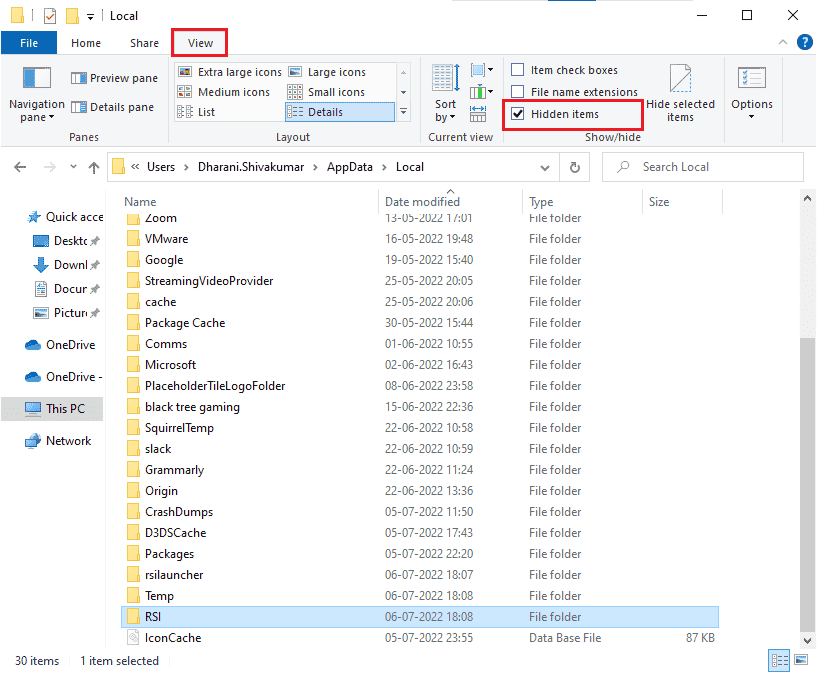This screenshot has height=673, width=817.
Task: Expand the Users breadcrumb chevron
Action: [x=186, y=167]
